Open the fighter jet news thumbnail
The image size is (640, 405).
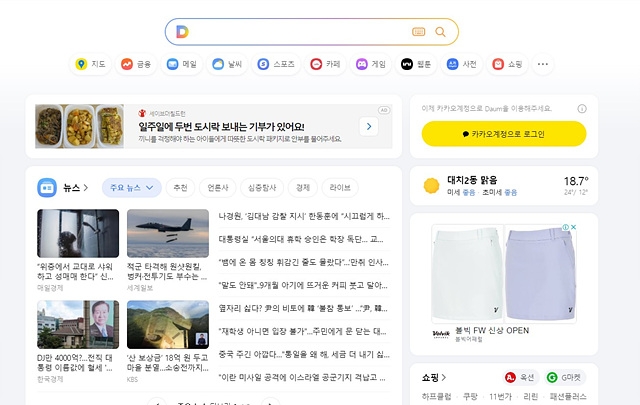click(168, 233)
